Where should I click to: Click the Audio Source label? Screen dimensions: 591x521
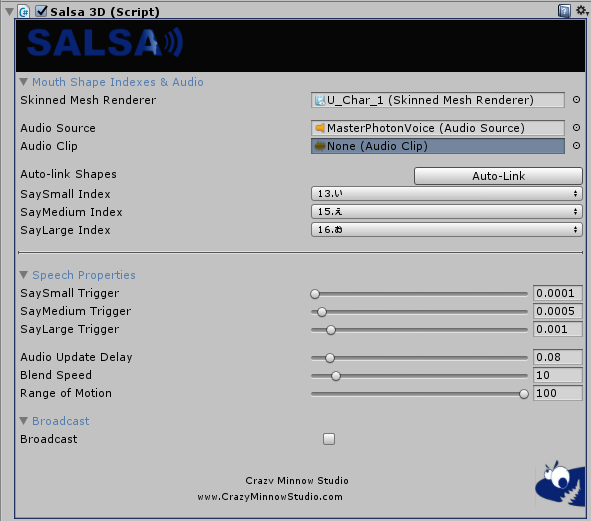(58, 128)
